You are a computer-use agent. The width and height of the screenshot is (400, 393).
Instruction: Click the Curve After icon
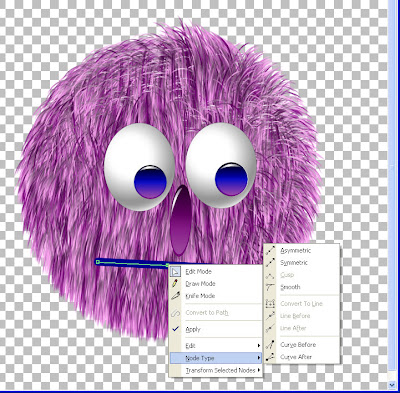(x=270, y=357)
